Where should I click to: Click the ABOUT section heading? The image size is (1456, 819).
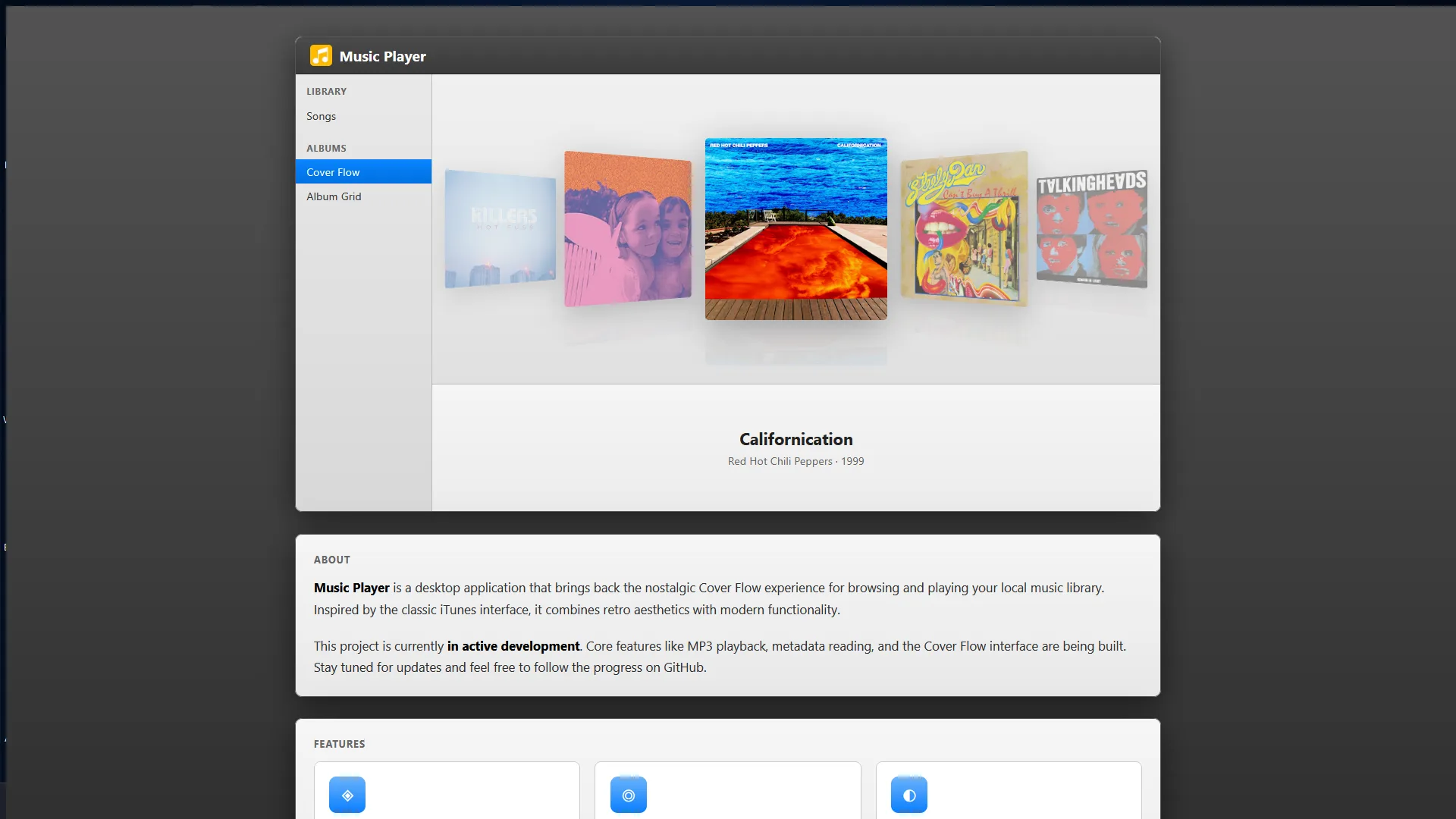pos(332,560)
